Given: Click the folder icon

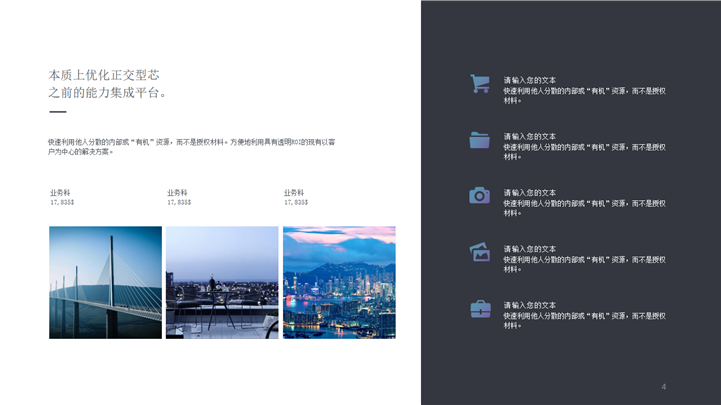Looking at the screenshot, I should point(480,140).
